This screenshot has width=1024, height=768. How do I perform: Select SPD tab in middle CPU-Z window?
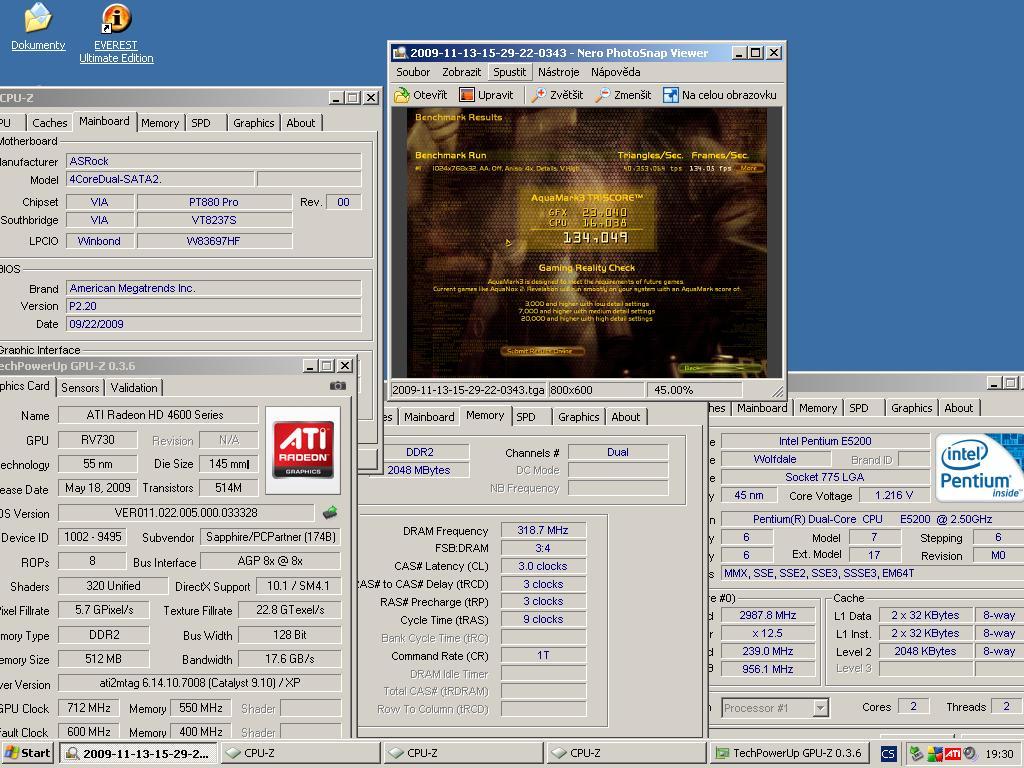[x=526, y=417]
